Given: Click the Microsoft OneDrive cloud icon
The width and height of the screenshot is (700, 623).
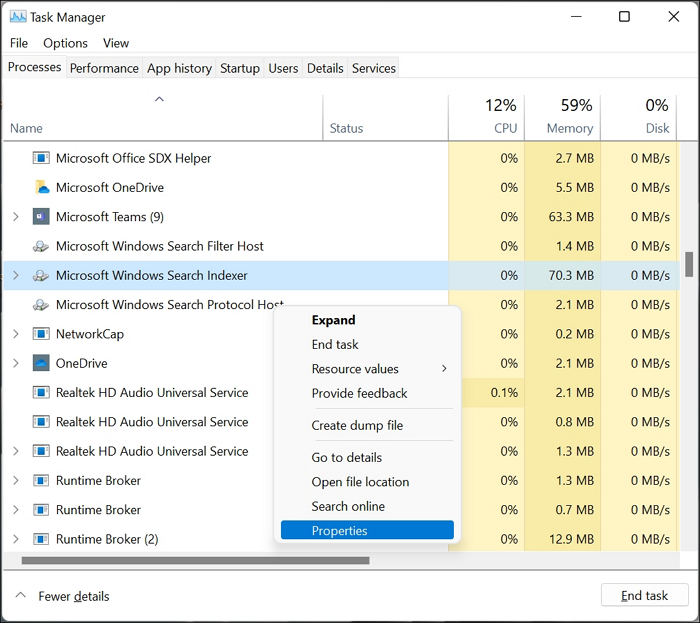Looking at the screenshot, I should point(41,187).
